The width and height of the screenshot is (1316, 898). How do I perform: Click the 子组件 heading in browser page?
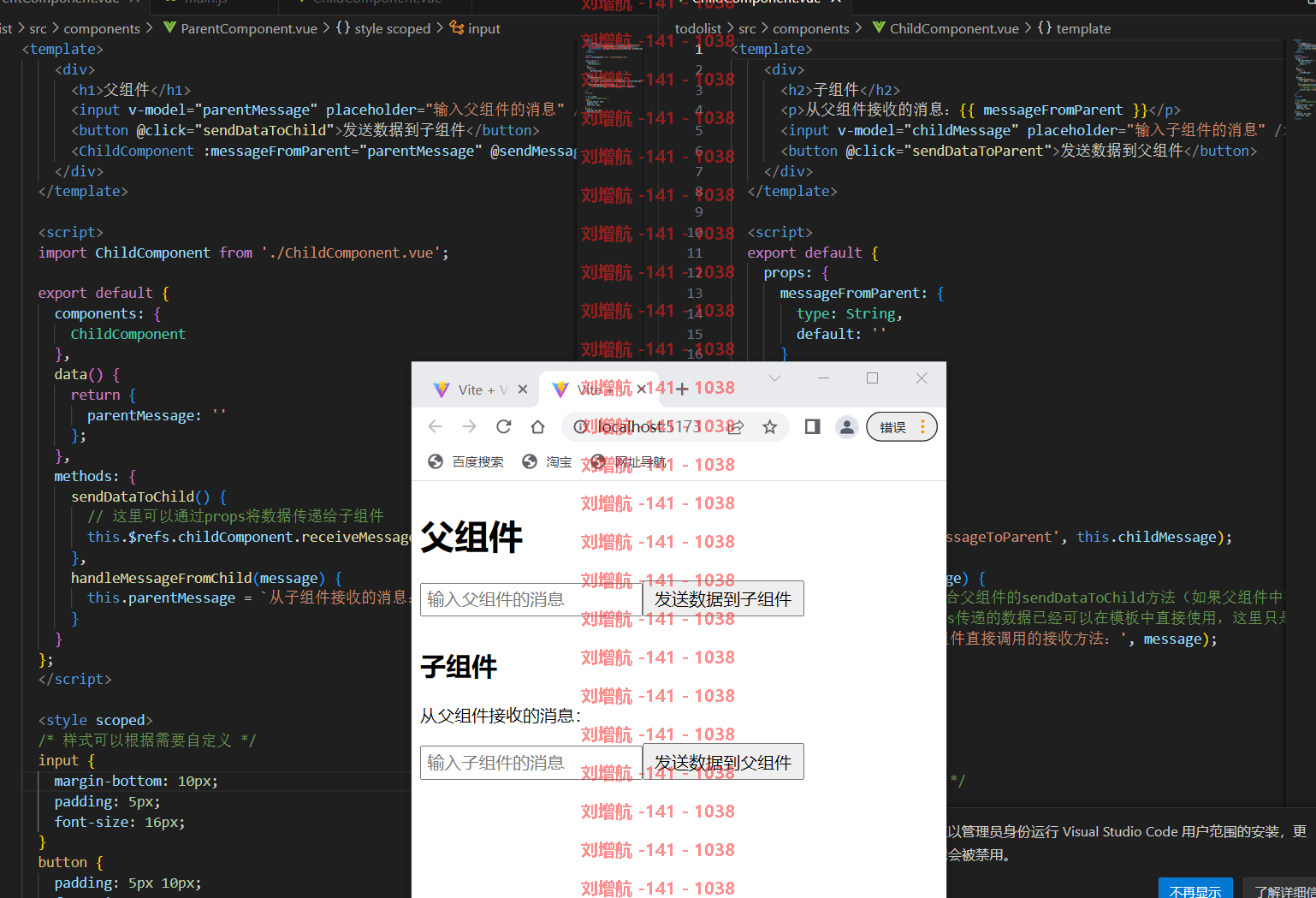coord(459,667)
